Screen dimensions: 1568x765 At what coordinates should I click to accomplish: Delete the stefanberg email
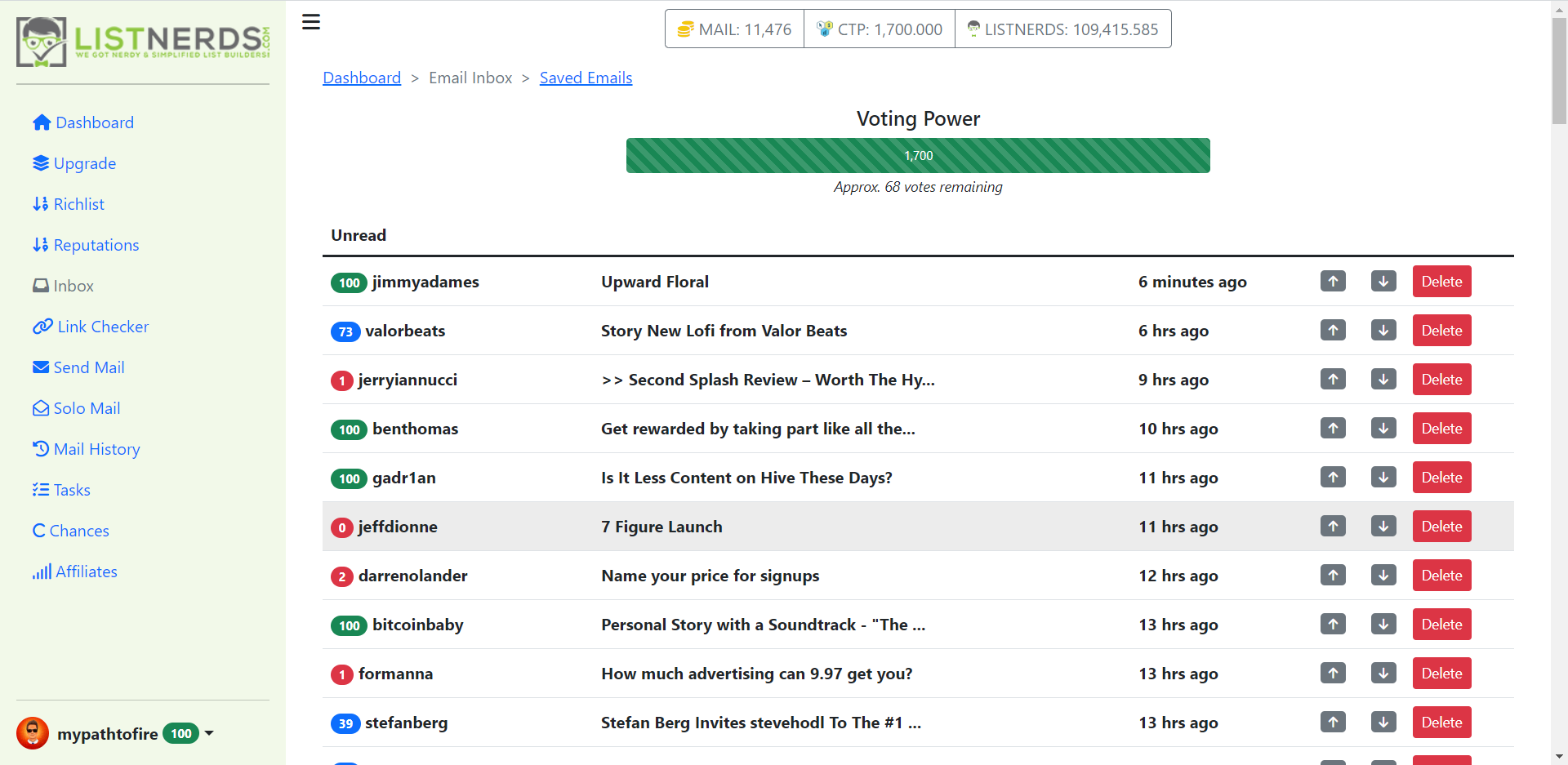pyautogui.click(x=1442, y=723)
